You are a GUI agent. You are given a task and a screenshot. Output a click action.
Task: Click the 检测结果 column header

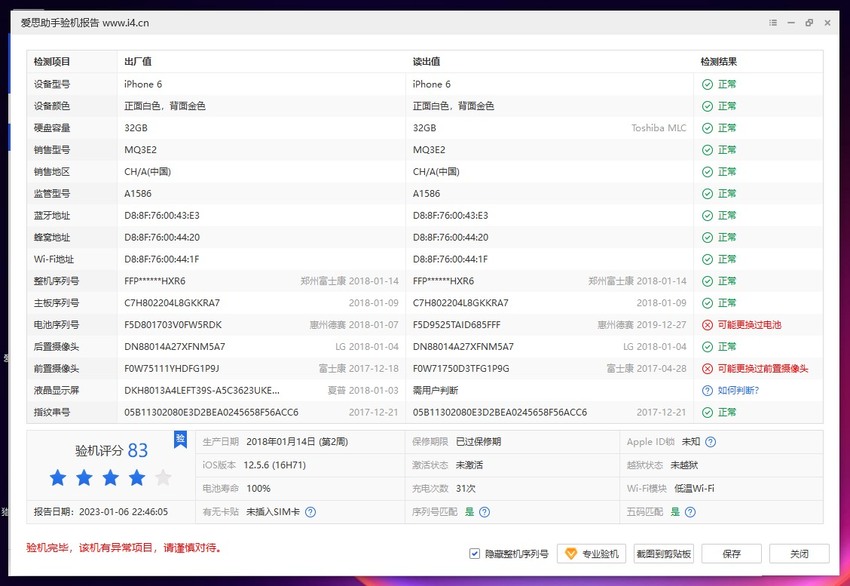pos(719,62)
